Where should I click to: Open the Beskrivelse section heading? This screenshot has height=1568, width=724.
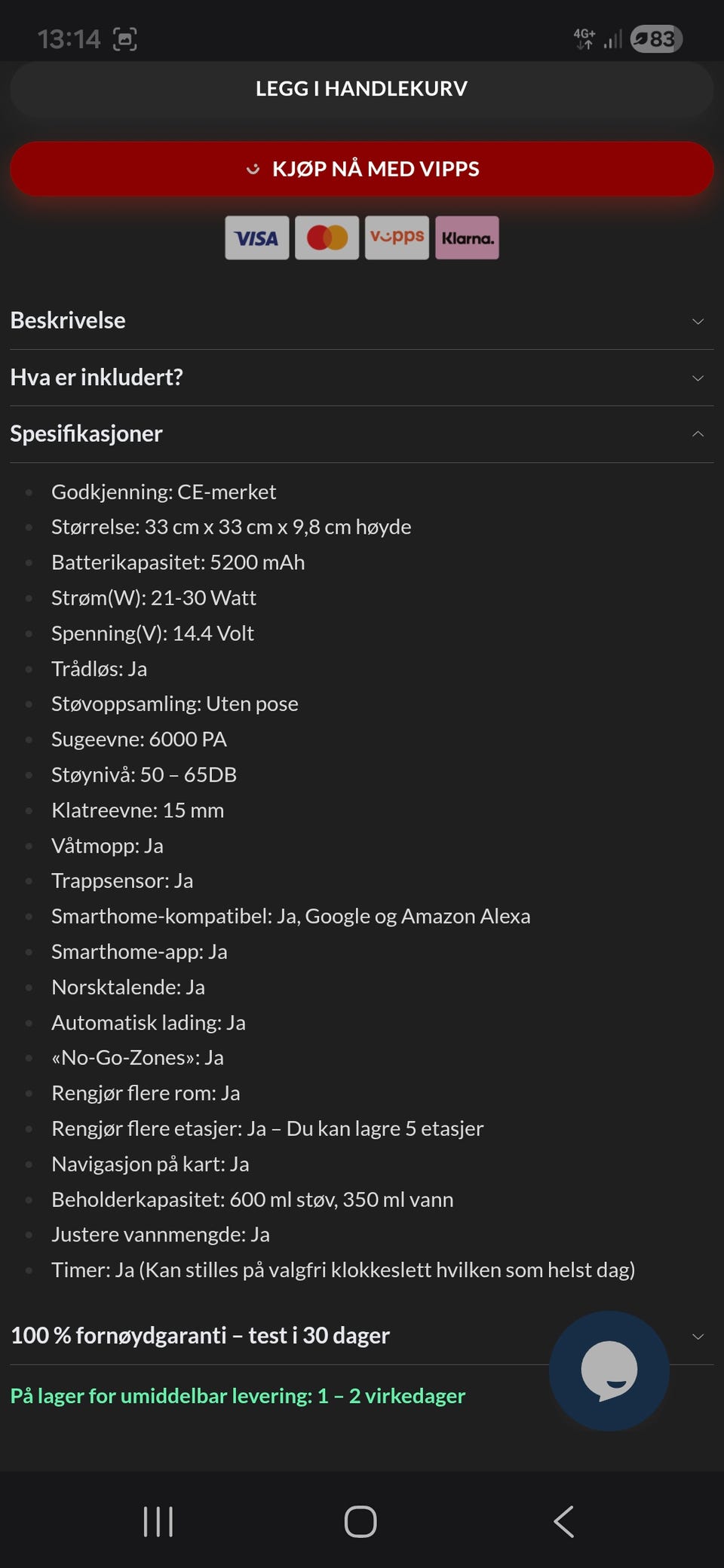(x=68, y=320)
